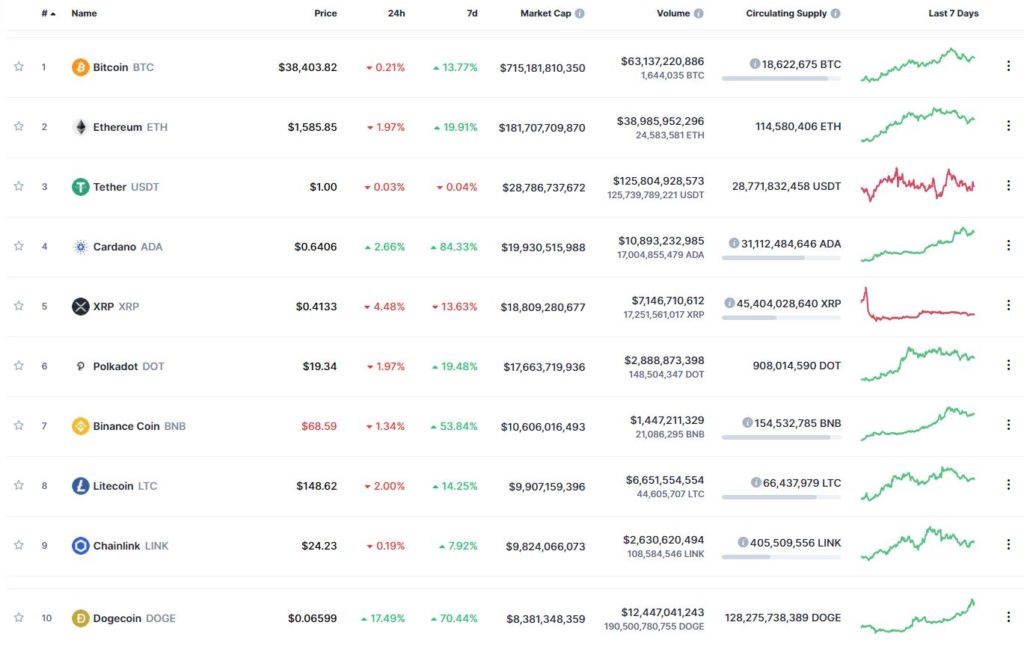Toggle the star next to Polkadot
Screen dimensions: 1024x646
click(x=19, y=366)
